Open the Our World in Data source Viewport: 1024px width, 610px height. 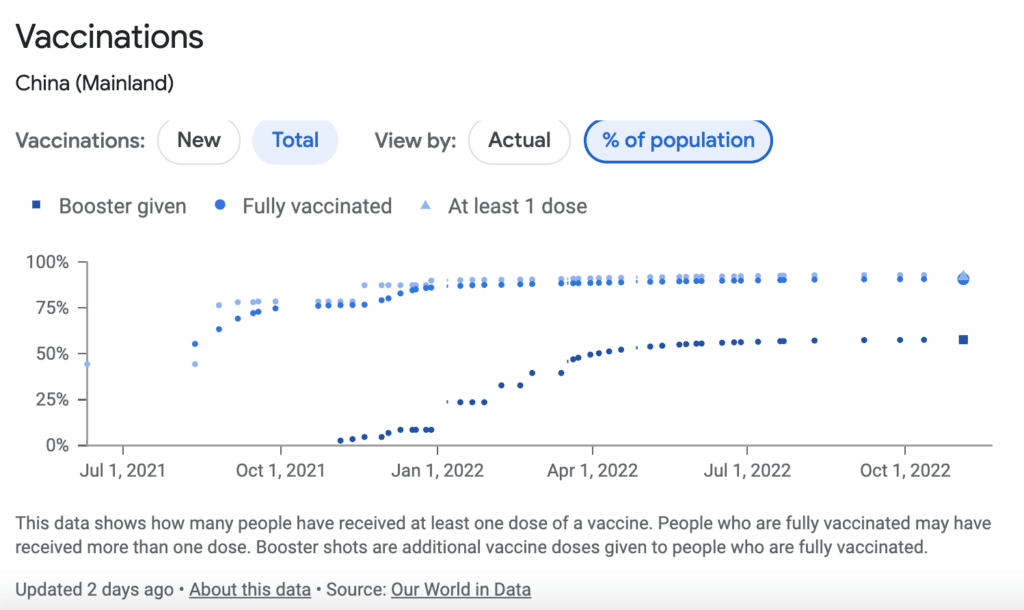point(461,589)
